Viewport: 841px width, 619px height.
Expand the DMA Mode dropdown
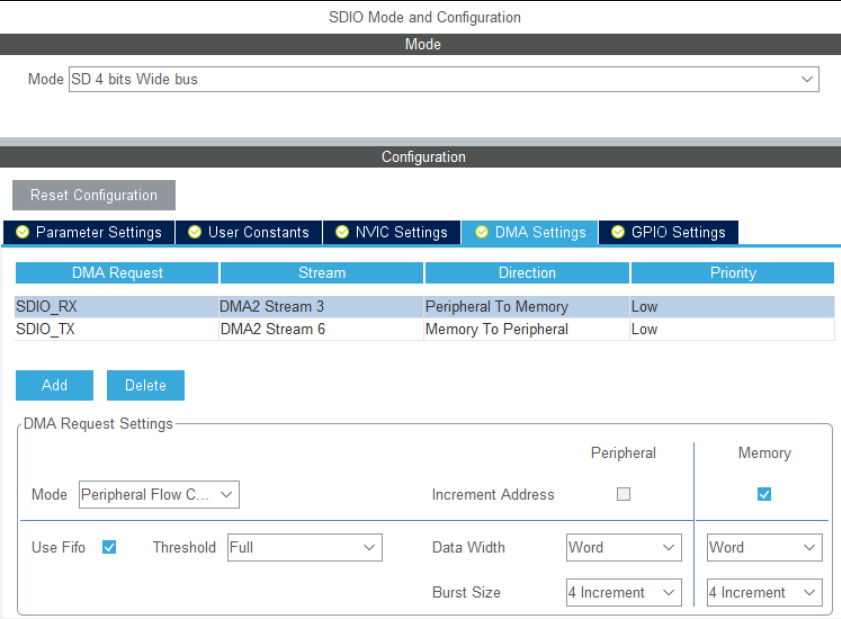pos(159,494)
